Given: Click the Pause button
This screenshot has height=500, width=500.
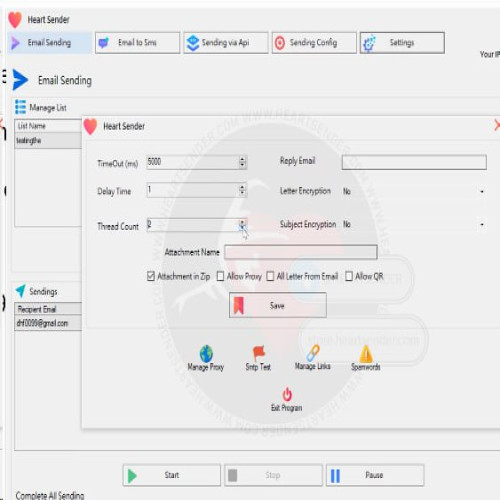Looking at the screenshot, I should [x=375, y=475].
